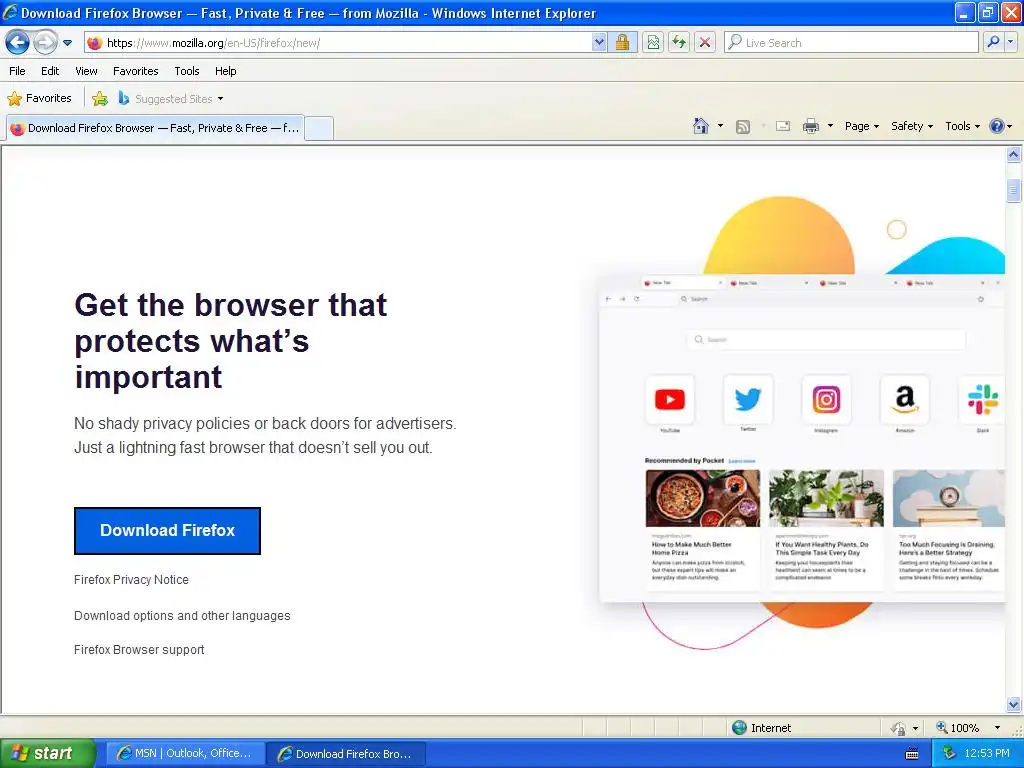Image resolution: width=1024 pixels, height=768 pixels.
Task: Click the system tray icon beside the clock
Action: point(950,754)
